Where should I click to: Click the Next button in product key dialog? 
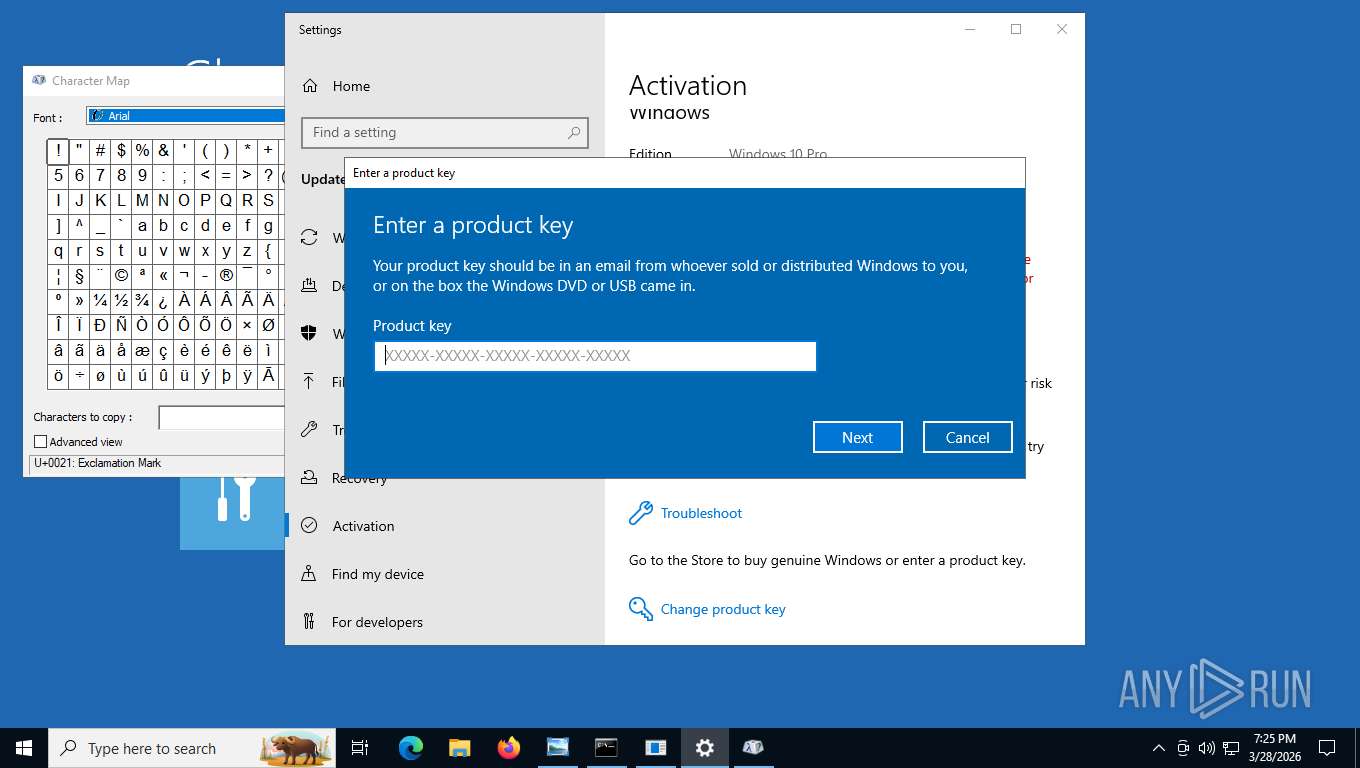[858, 437]
